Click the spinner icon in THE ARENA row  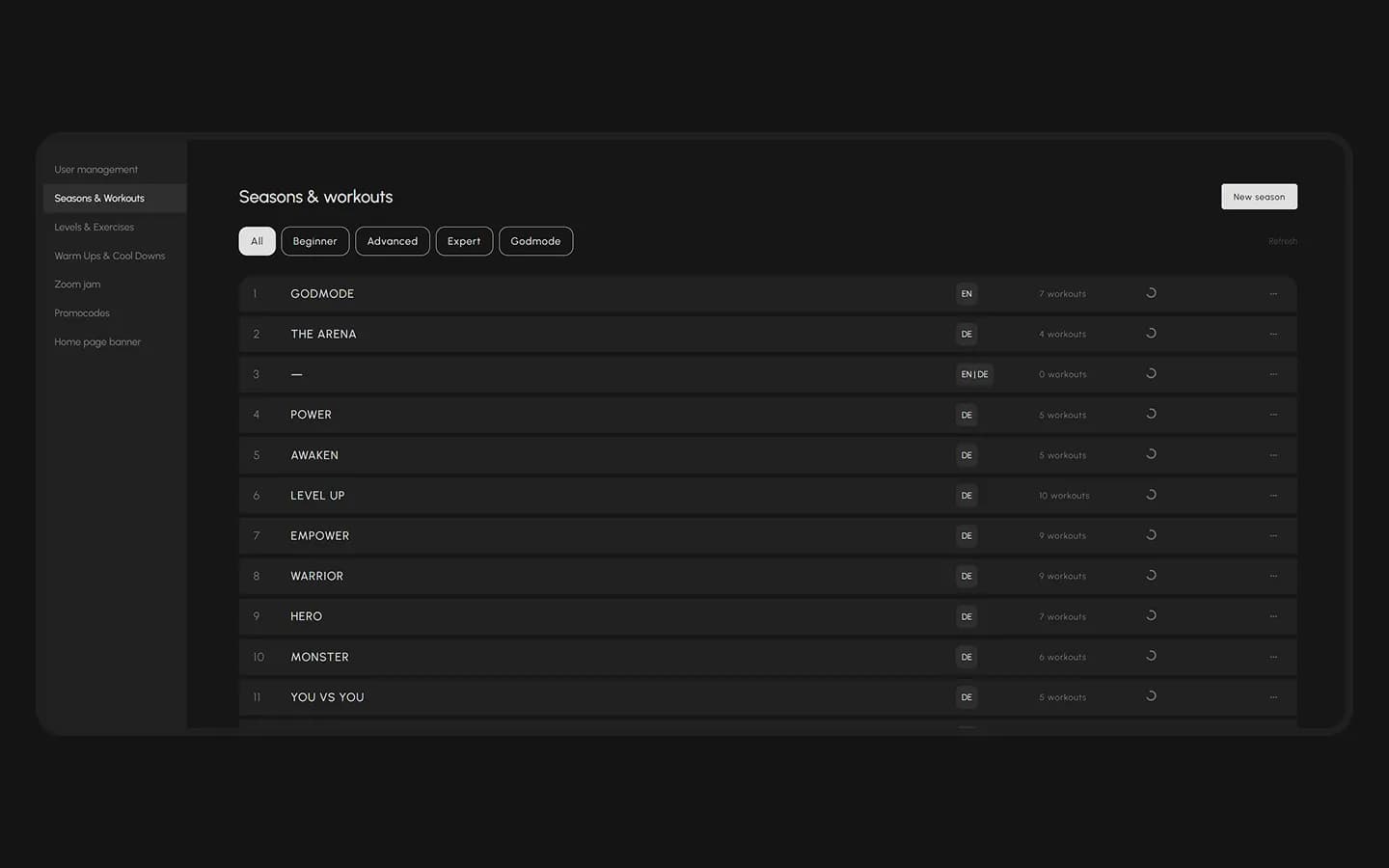pyautogui.click(x=1151, y=334)
